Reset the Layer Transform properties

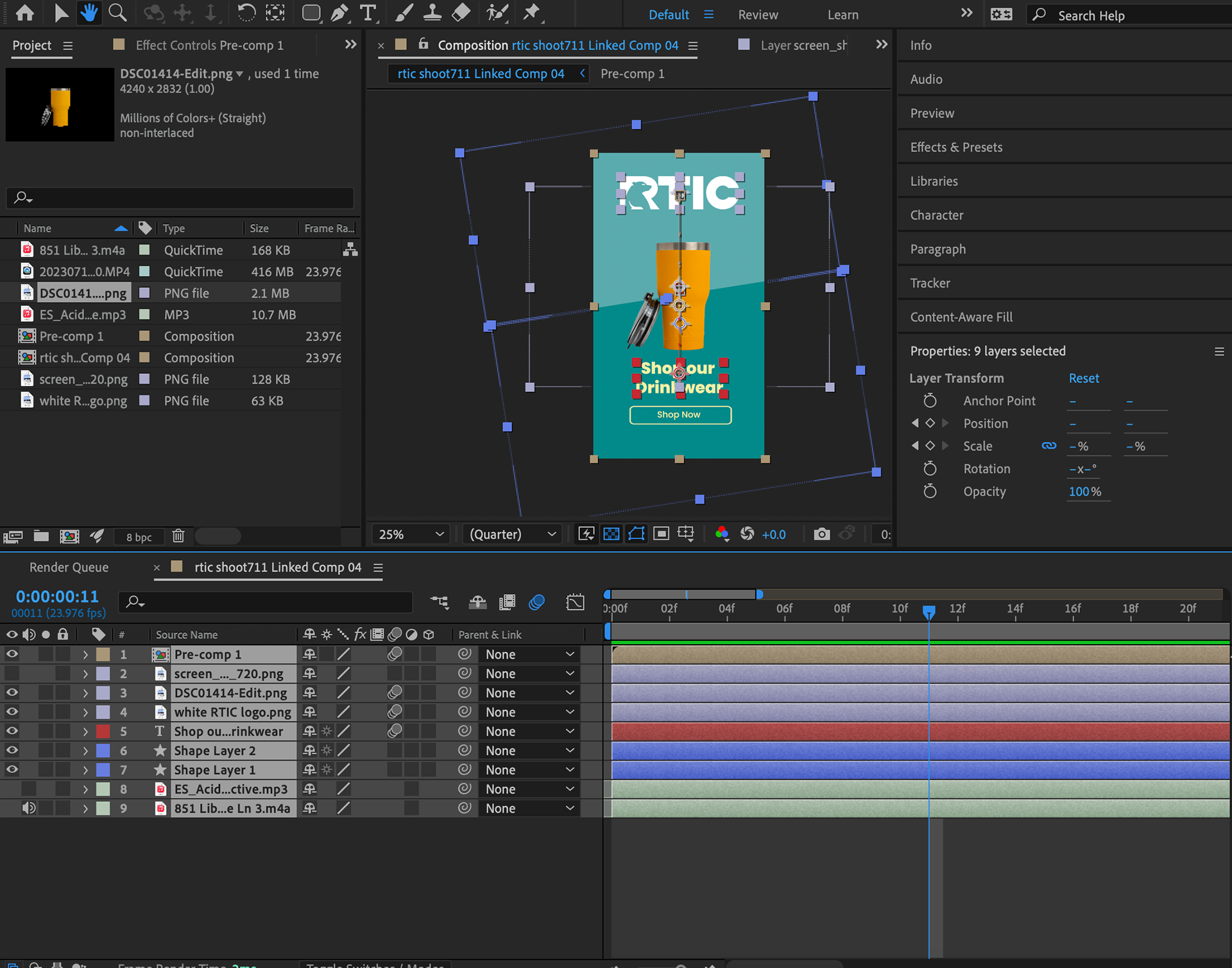point(1084,378)
